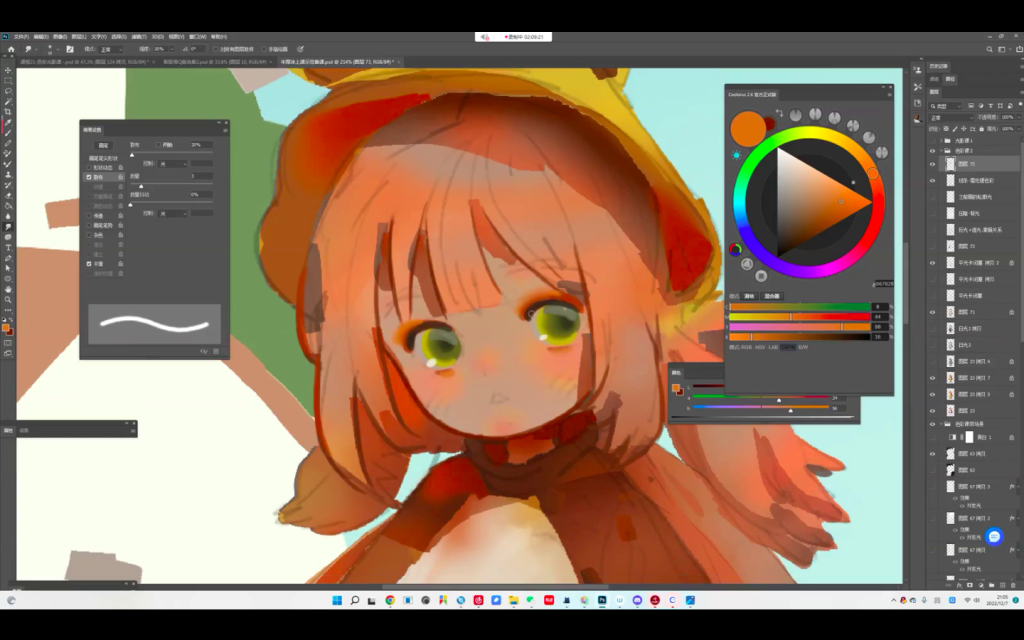Click Coolorus gamut lock sun icon

tap(737, 155)
